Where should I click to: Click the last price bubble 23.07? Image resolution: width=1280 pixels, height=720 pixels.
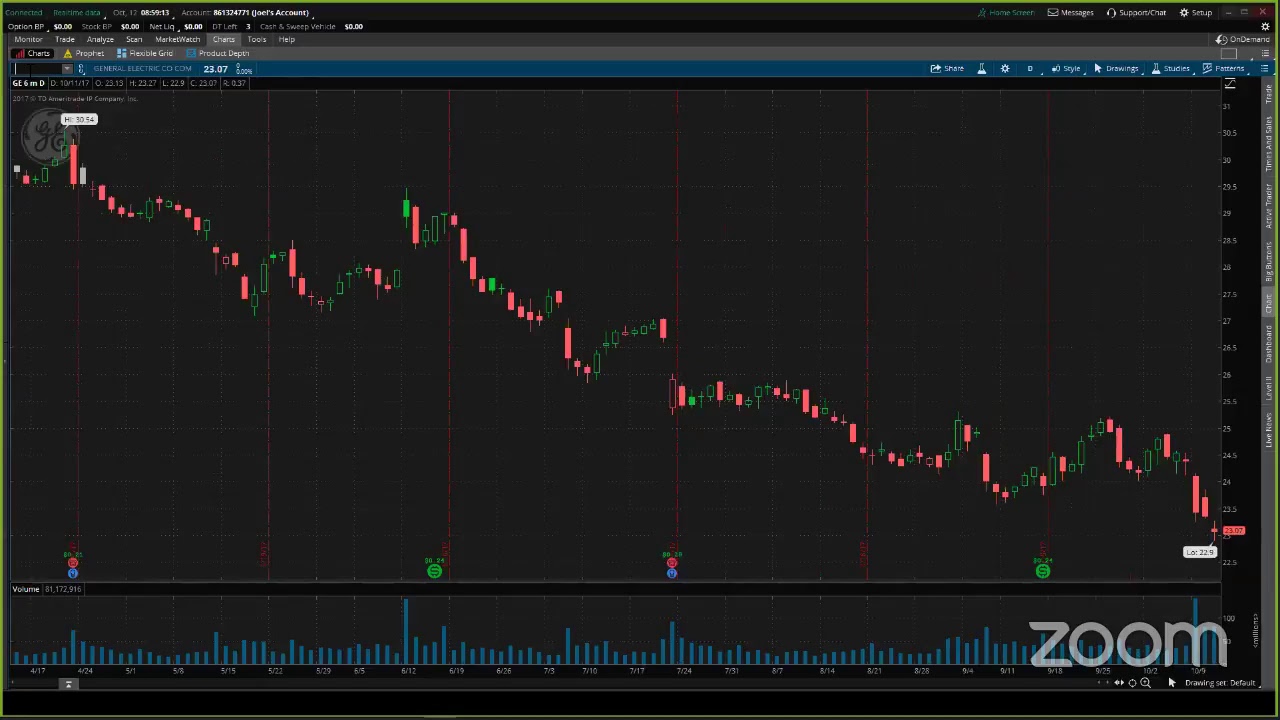[1234, 531]
